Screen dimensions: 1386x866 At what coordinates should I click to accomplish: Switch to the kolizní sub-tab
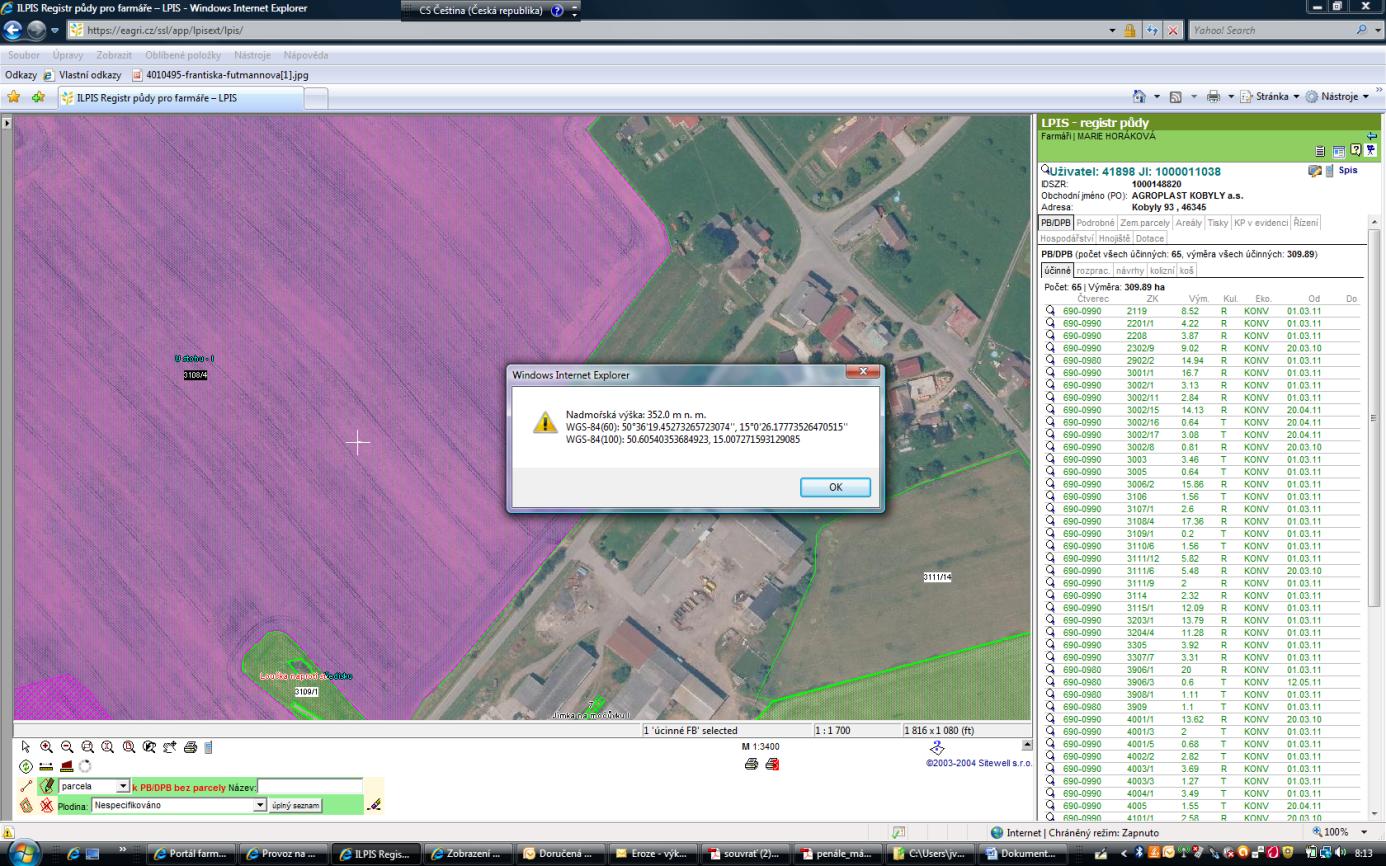[x=1162, y=270]
